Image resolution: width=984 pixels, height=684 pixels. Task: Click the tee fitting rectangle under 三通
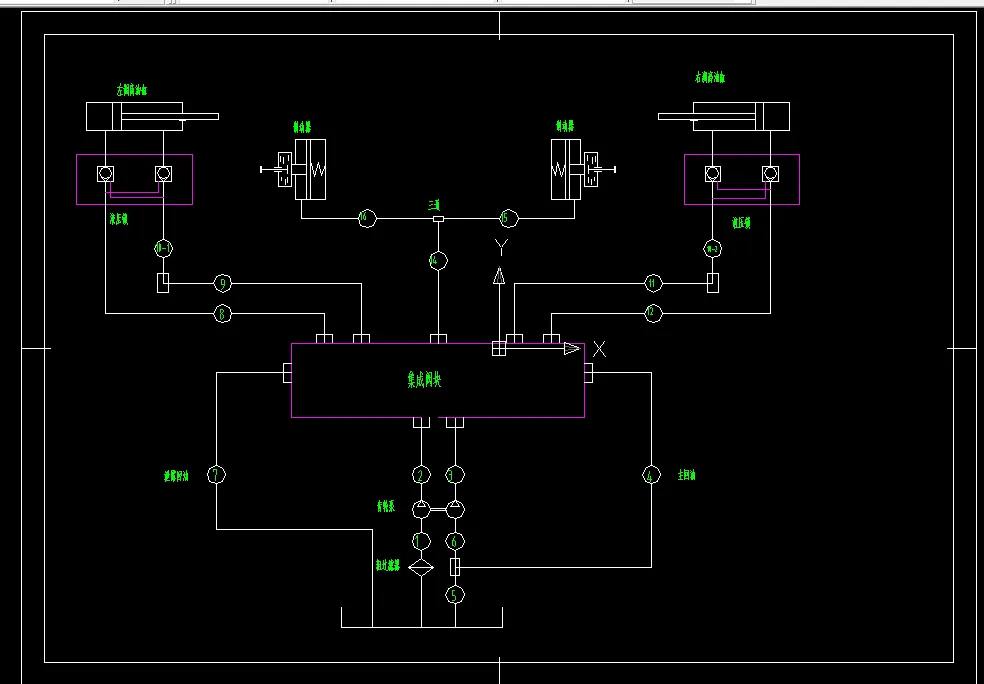click(439, 218)
